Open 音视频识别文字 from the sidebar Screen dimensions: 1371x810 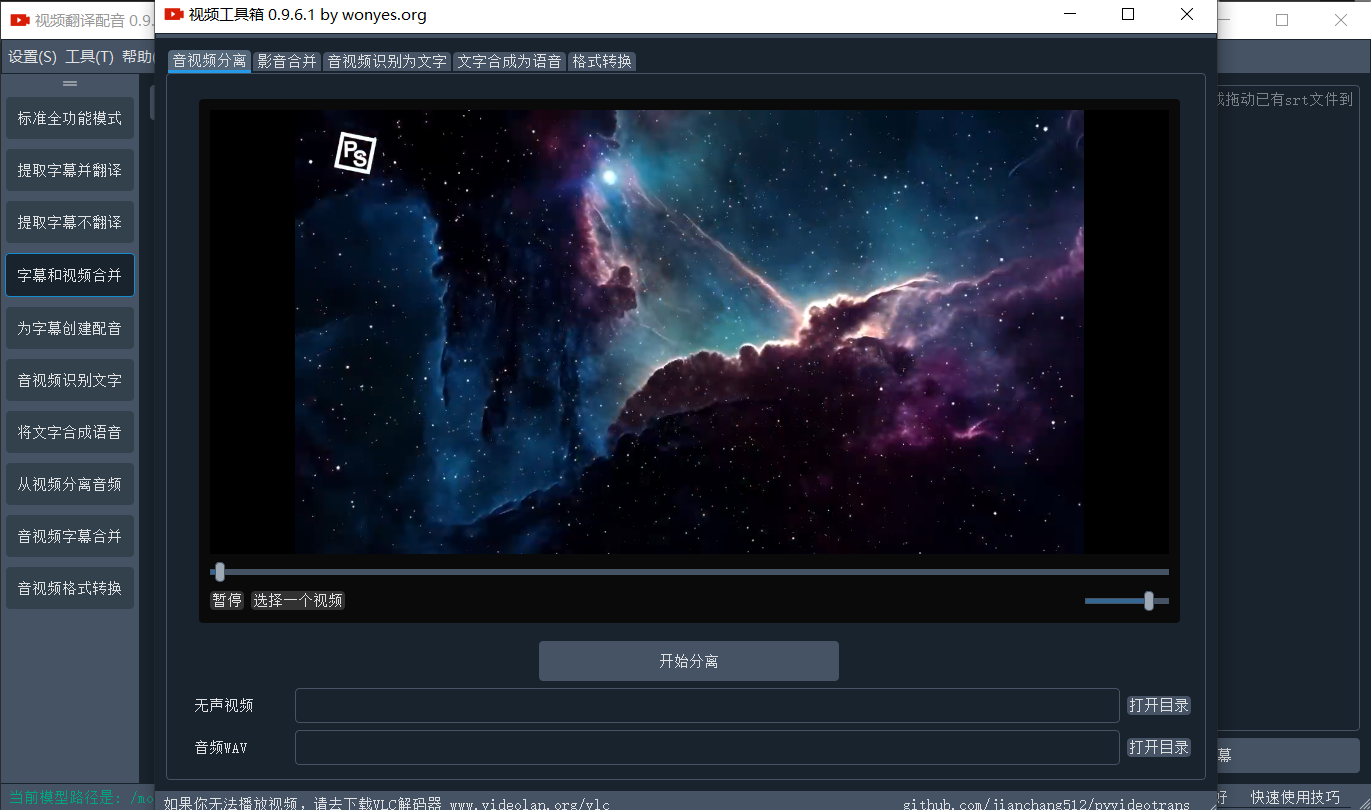pos(70,380)
